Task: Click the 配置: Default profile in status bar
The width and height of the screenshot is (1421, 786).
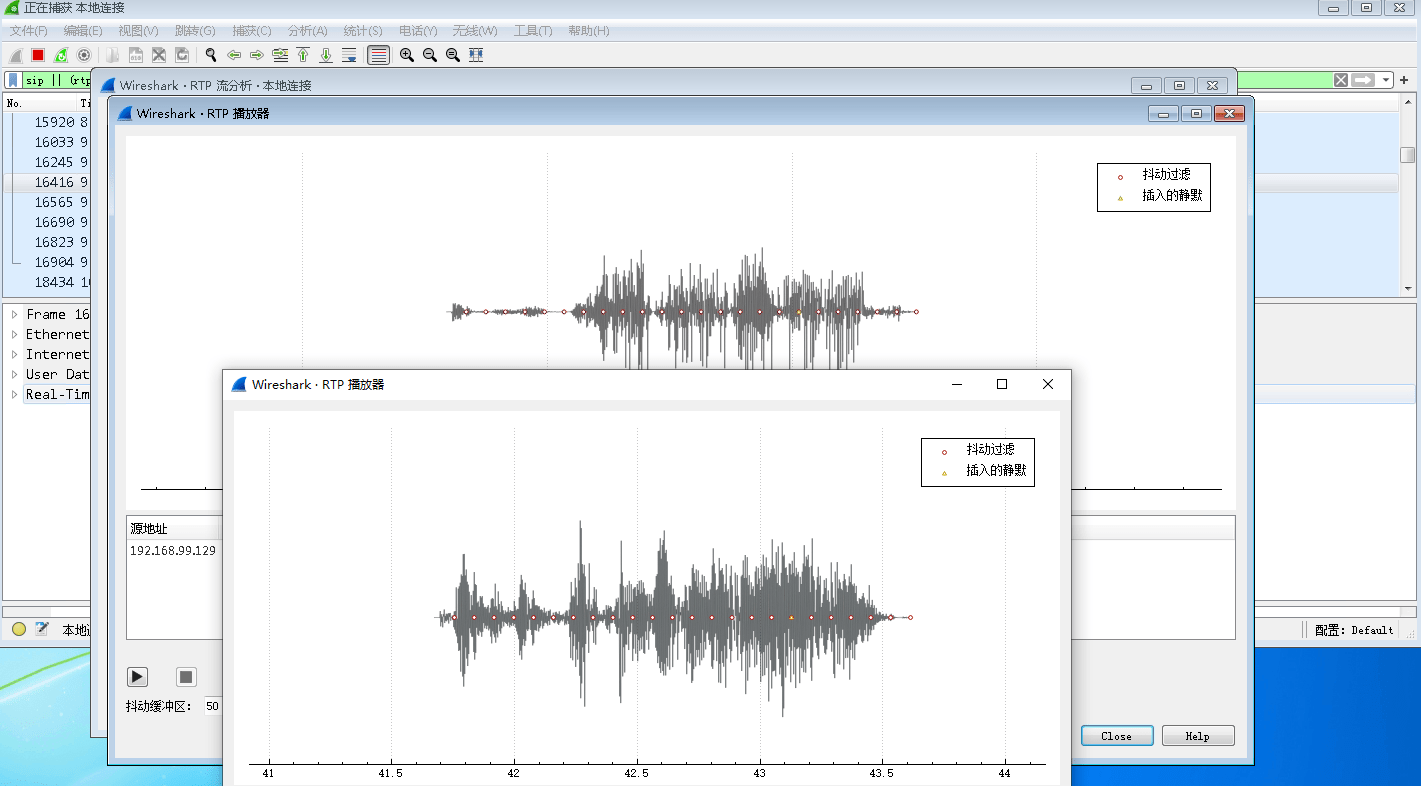Action: coord(1354,630)
